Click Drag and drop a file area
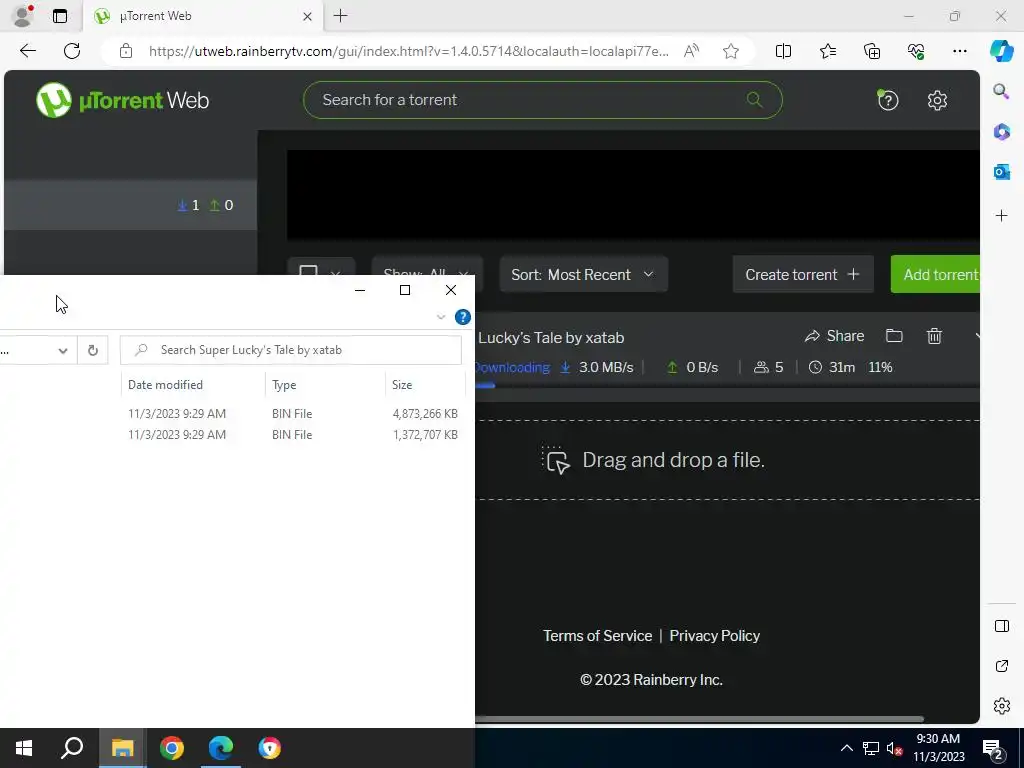 [727, 460]
